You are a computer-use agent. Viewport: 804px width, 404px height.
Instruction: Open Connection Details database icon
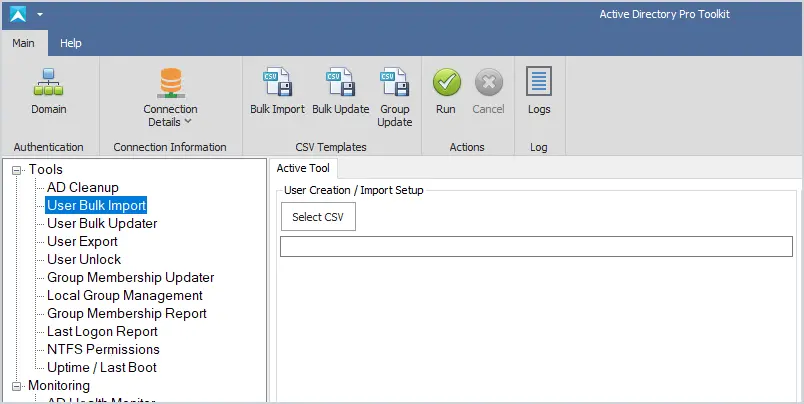(171, 83)
